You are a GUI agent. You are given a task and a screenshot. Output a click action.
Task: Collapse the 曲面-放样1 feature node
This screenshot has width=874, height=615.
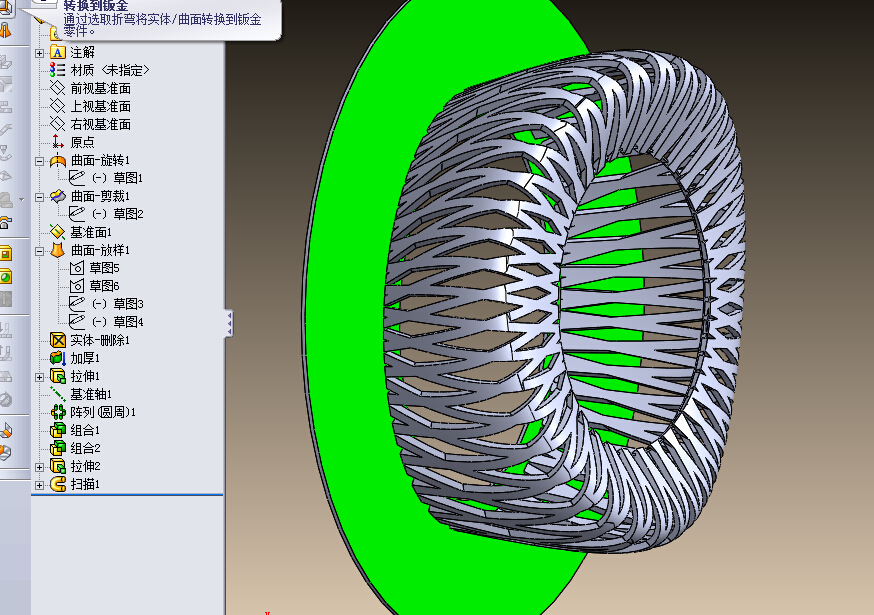click(x=39, y=251)
